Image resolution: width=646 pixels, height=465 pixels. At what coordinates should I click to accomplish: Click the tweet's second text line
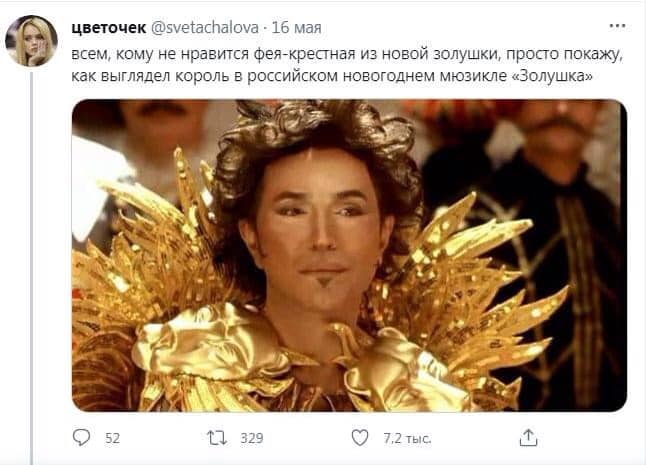pyautogui.click(x=332, y=76)
